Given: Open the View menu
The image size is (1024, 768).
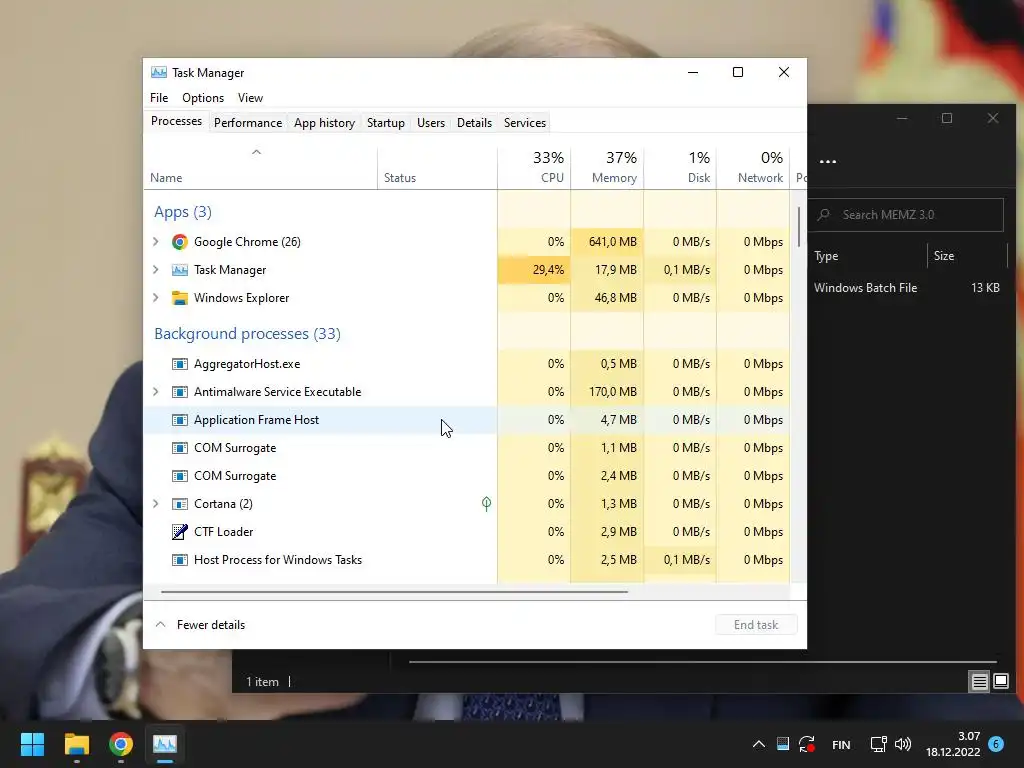Looking at the screenshot, I should [250, 98].
